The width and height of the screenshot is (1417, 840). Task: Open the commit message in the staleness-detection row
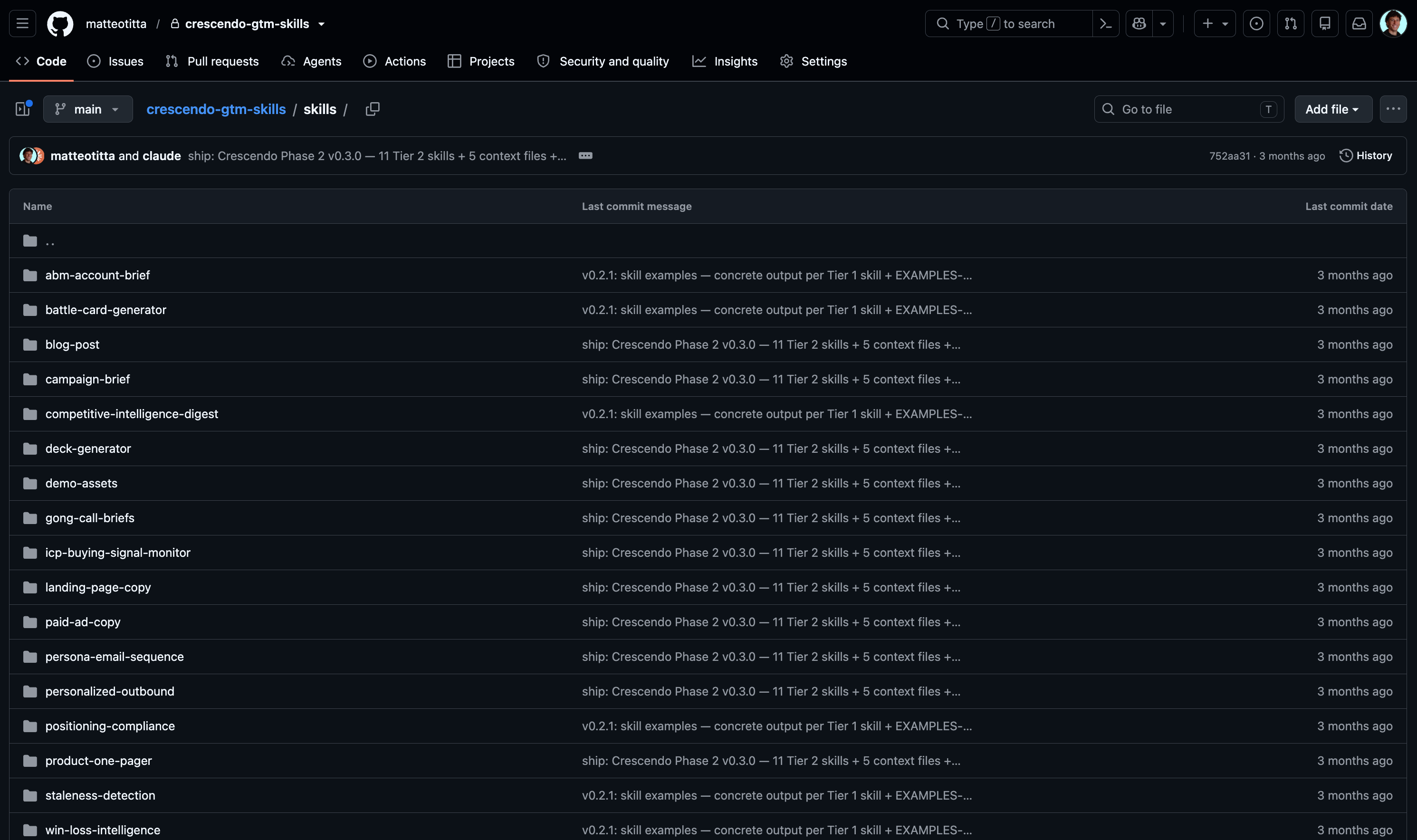click(777, 795)
